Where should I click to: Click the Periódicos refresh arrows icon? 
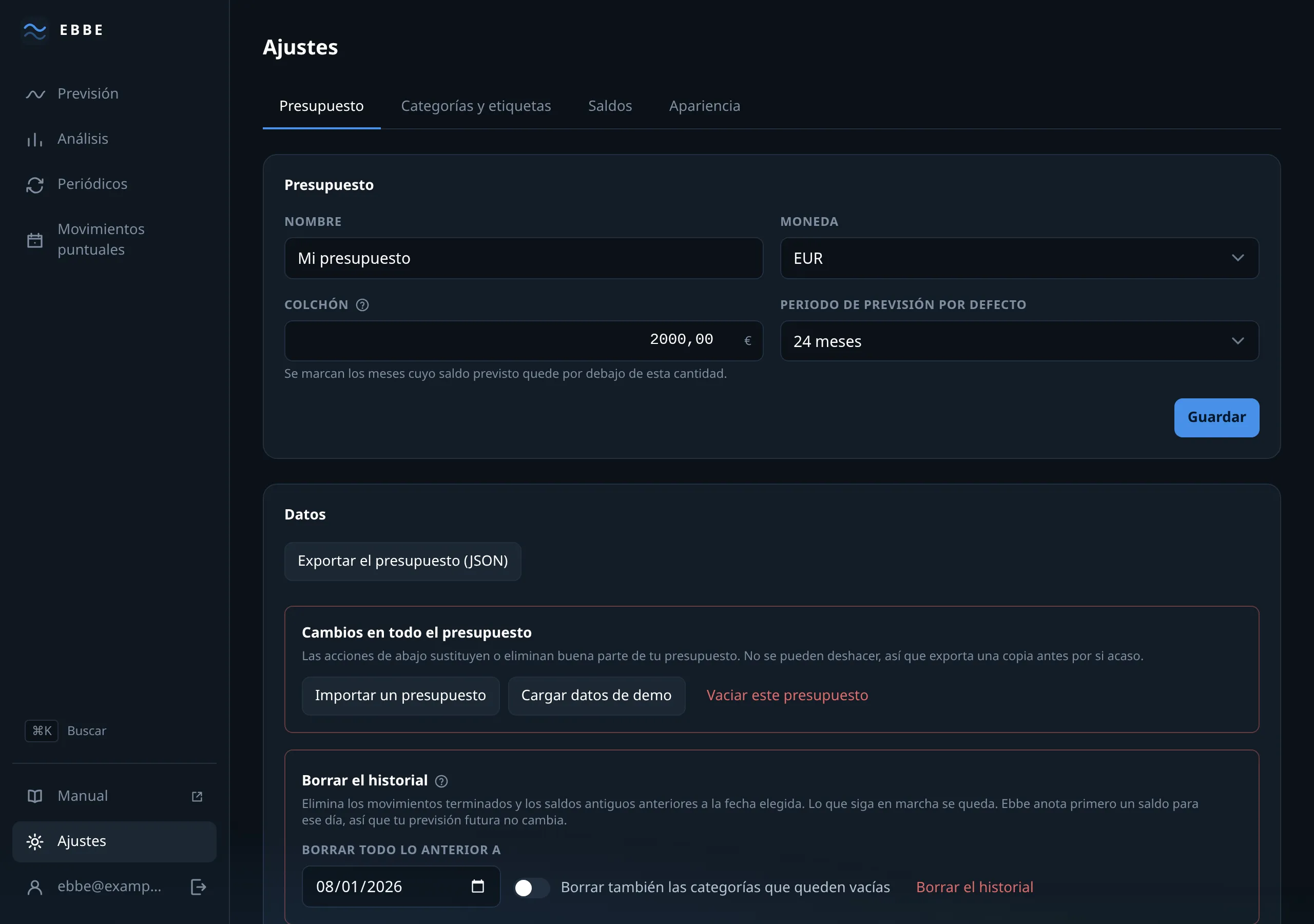tap(35, 184)
